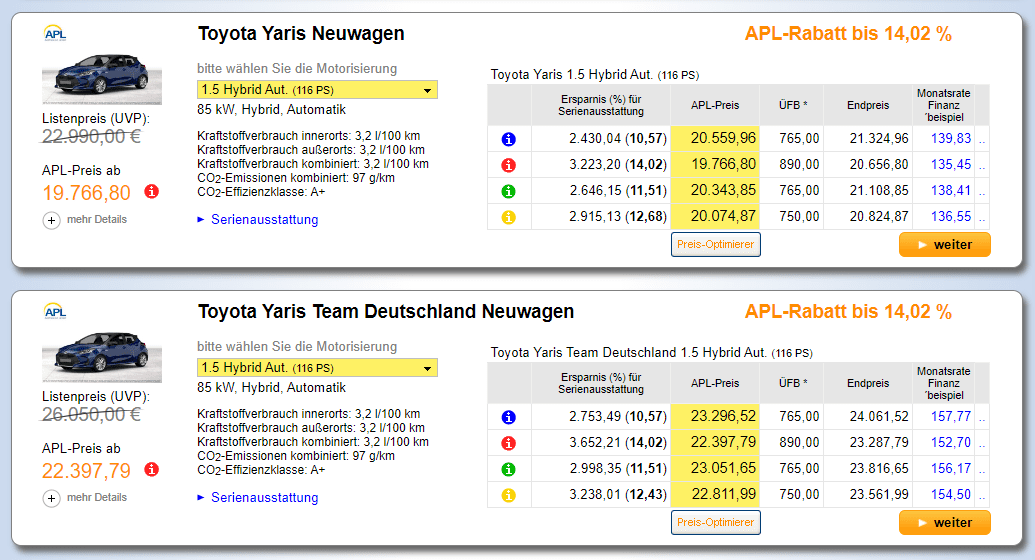Click yellow info icon in Toyota Yaris Neuwagen table
The width and height of the screenshot is (1035, 560).
point(508,217)
